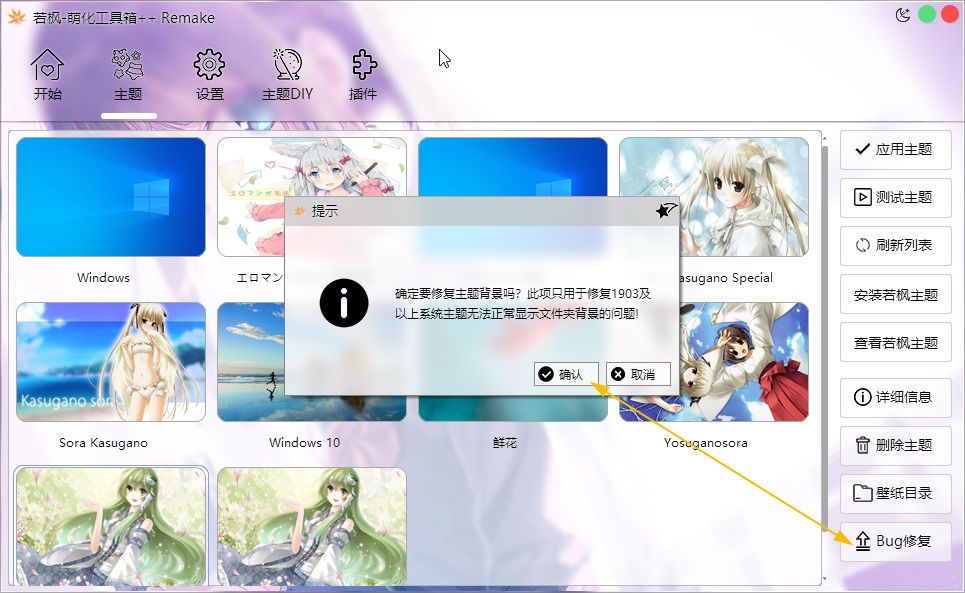Open the 插件 plugins tab
This screenshot has height=593, width=965.
pyautogui.click(x=362, y=75)
